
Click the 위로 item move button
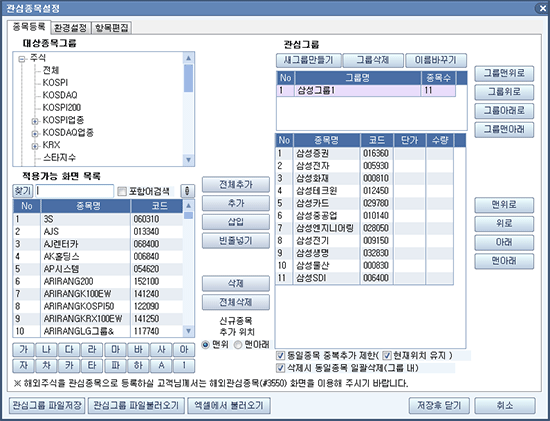click(x=504, y=223)
